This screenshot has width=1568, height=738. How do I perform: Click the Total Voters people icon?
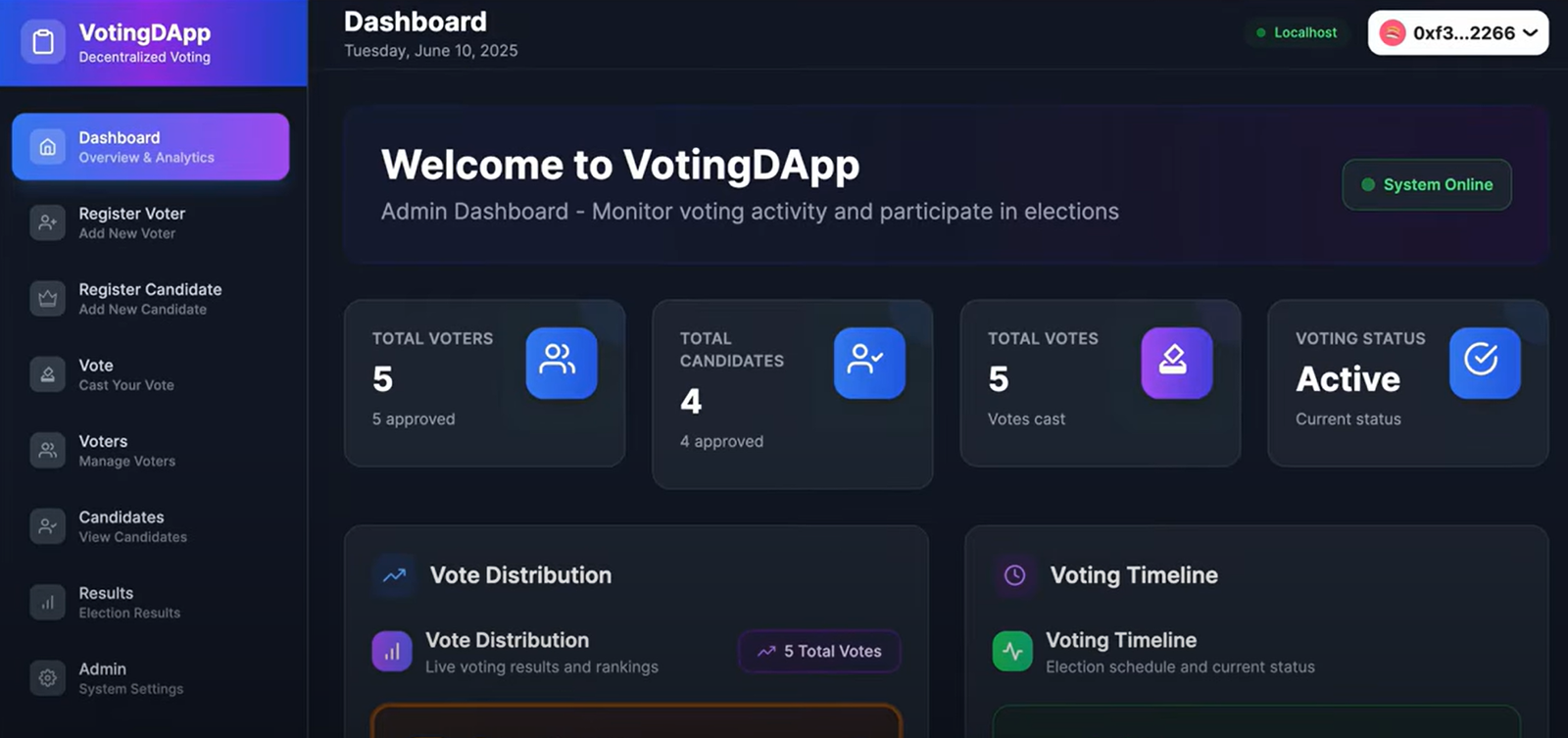pyautogui.click(x=562, y=363)
